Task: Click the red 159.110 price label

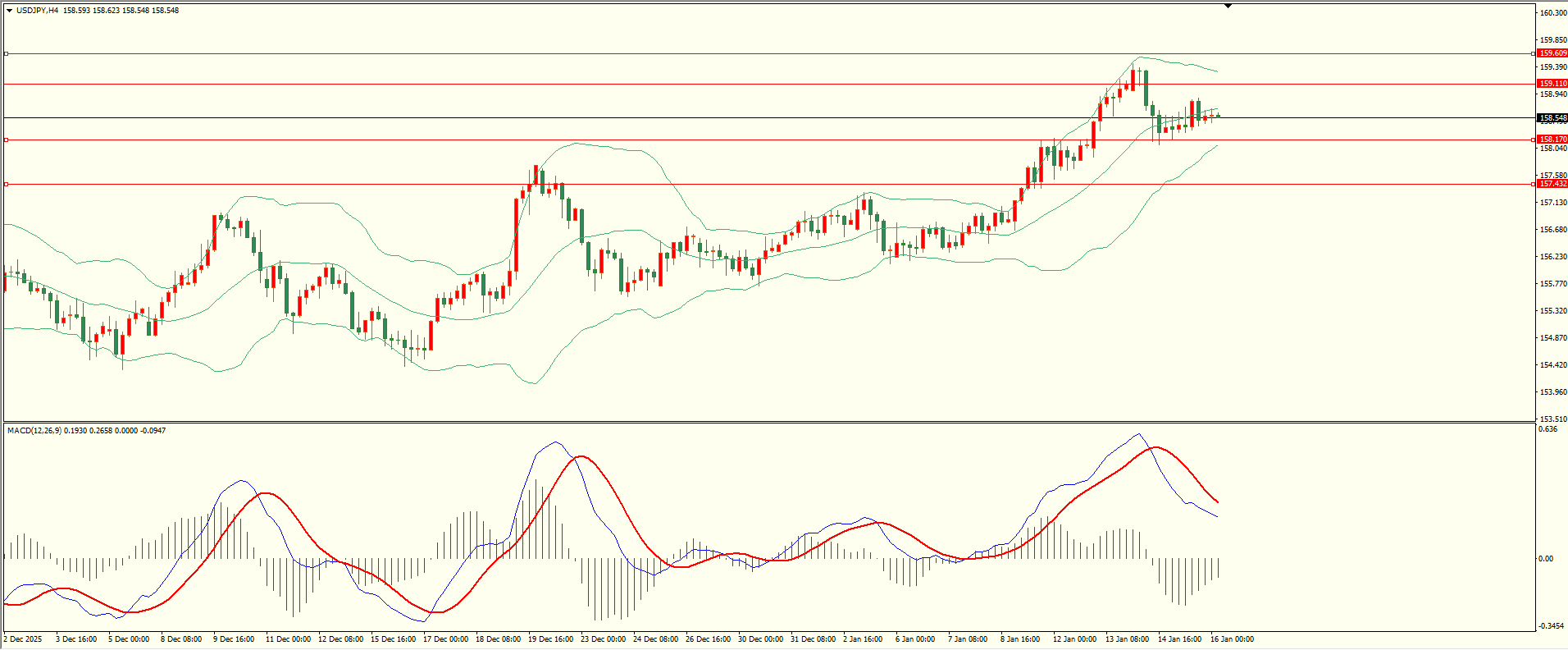Action: tap(1552, 84)
